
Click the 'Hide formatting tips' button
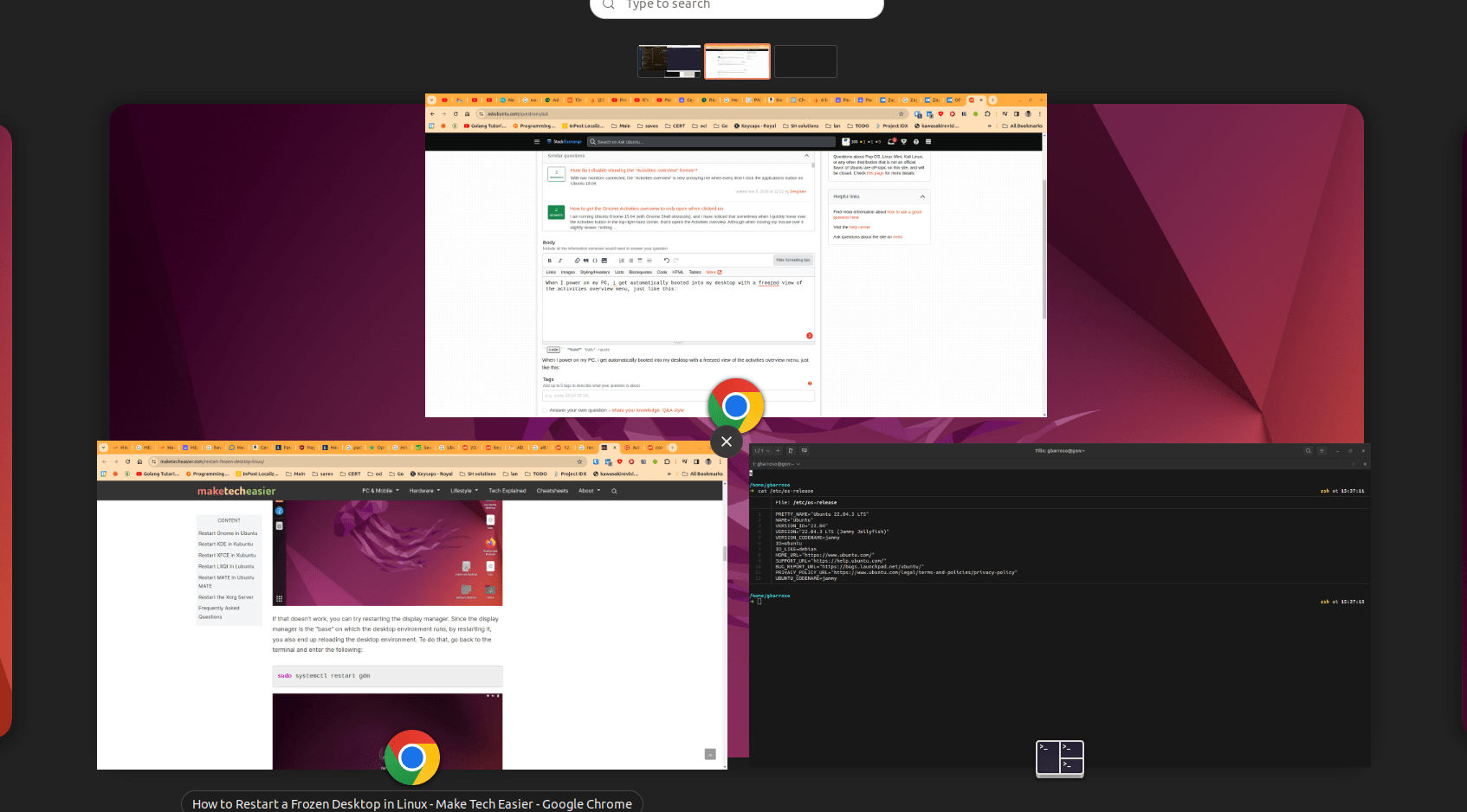click(x=793, y=260)
